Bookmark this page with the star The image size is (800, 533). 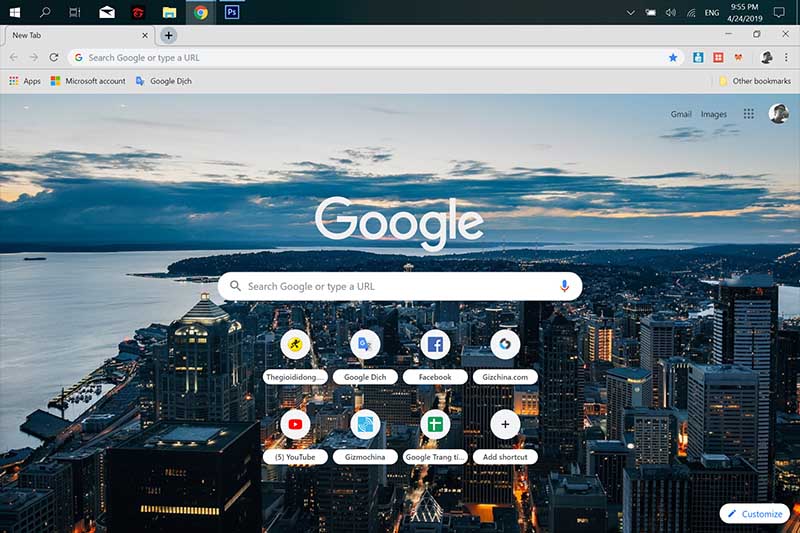pos(673,58)
